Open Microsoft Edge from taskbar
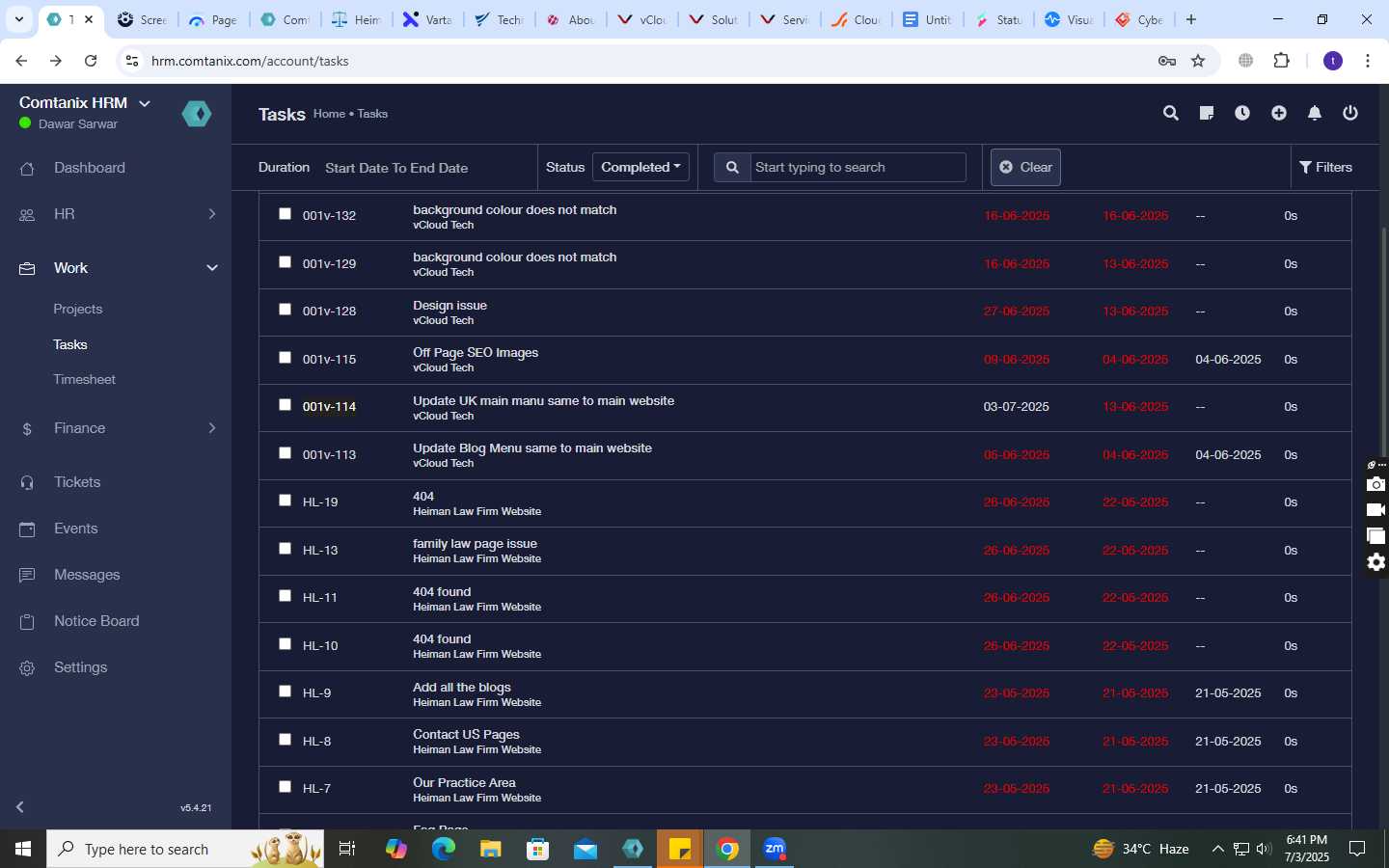The width and height of the screenshot is (1389, 868). (x=443, y=849)
